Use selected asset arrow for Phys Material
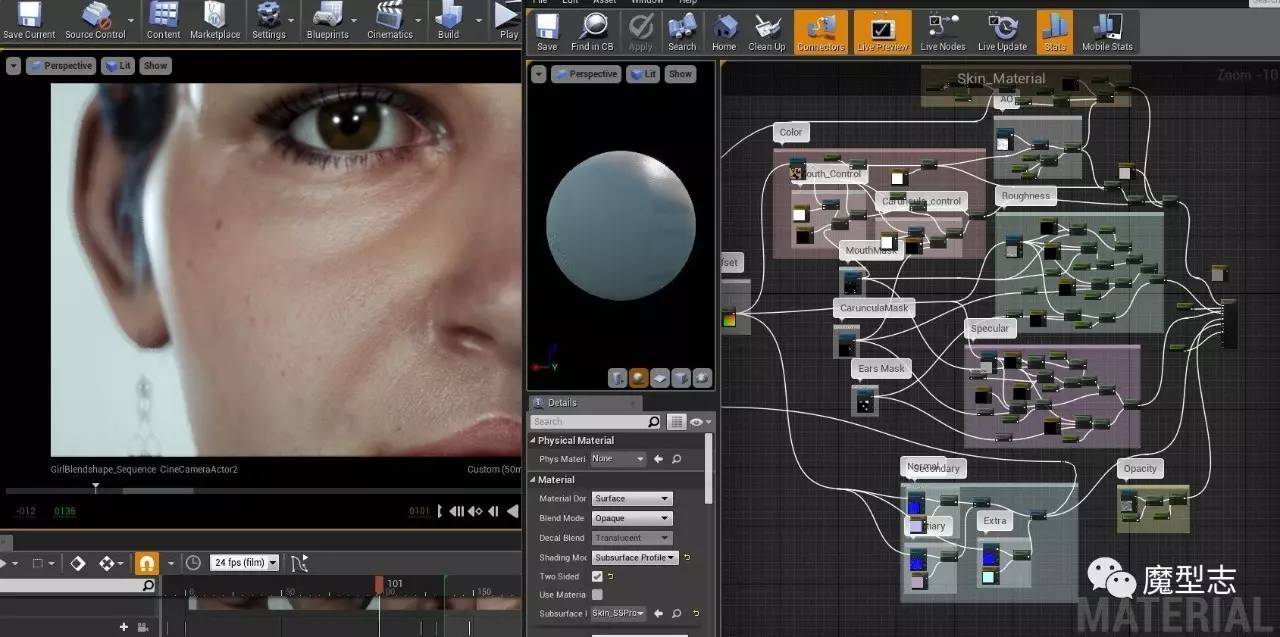This screenshot has height=637, width=1280. pos(658,459)
